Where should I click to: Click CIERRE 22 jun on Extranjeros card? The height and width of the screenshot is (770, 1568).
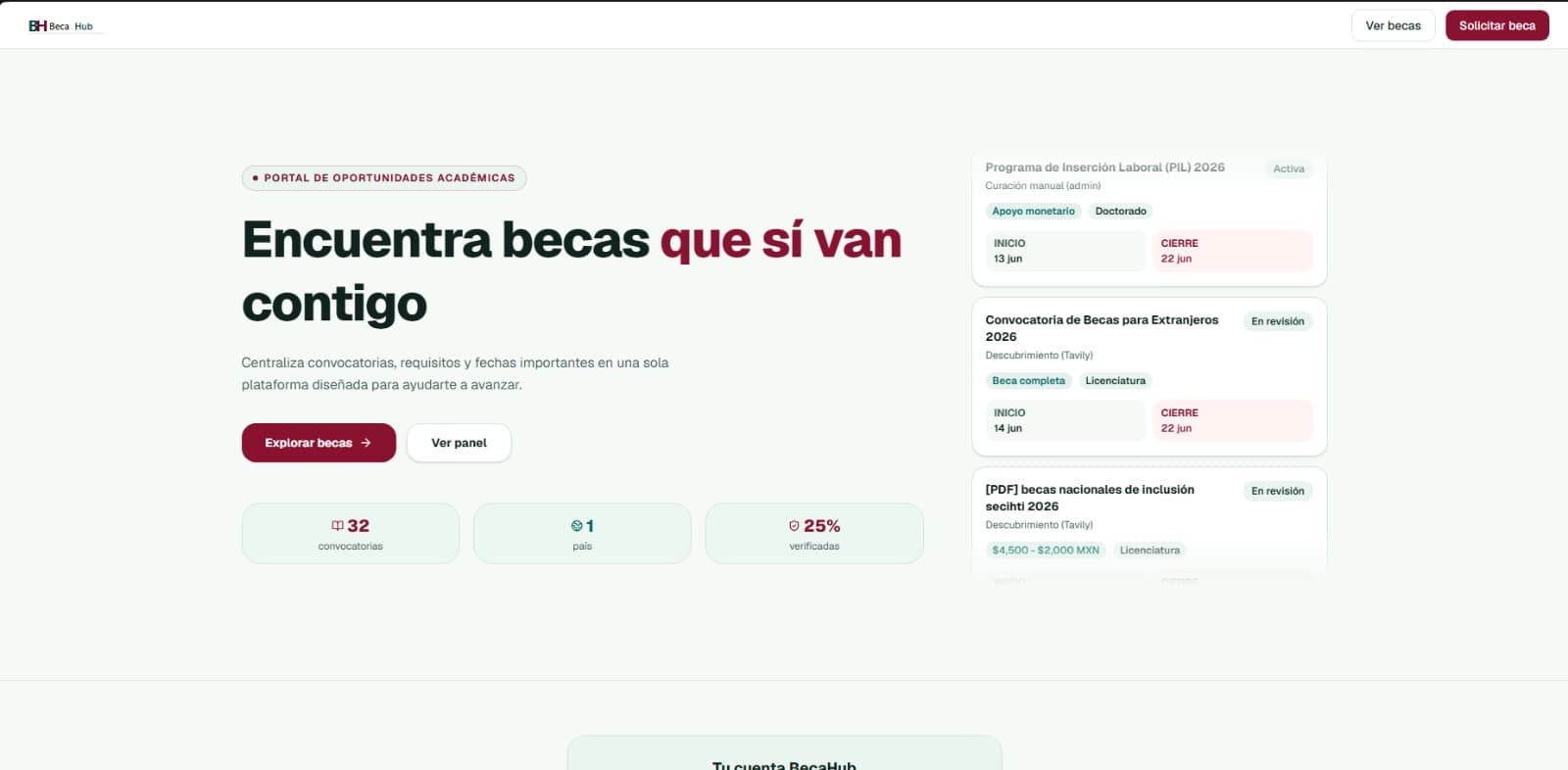[x=1232, y=420]
